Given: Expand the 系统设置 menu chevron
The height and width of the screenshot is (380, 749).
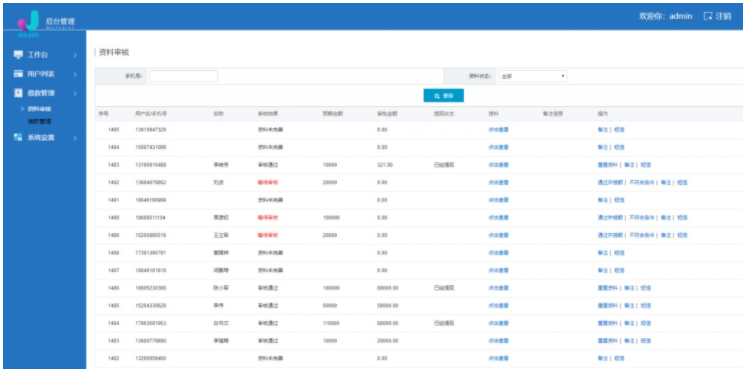Looking at the screenshot, I should click(x=75, y=137).
